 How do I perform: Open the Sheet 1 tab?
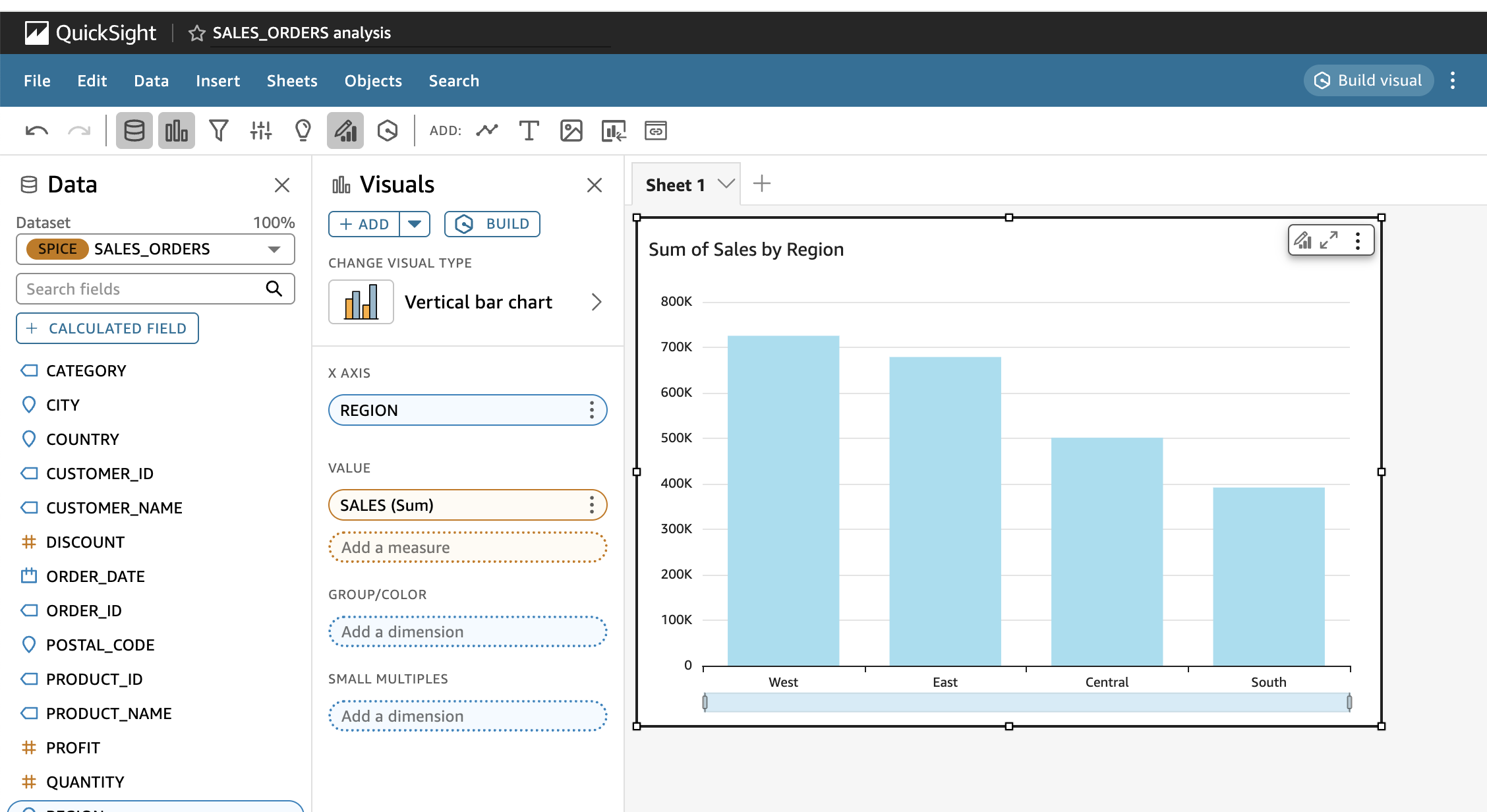[x=675, y=185]
